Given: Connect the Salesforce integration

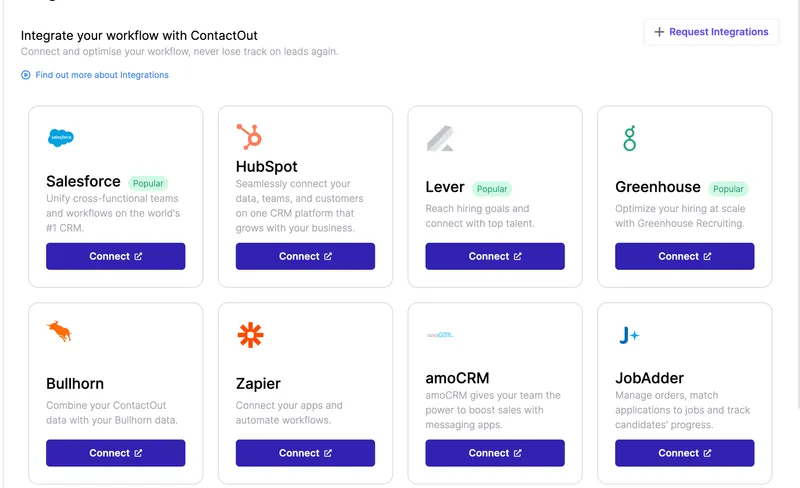Looking at the screenshot, I should (115, 256).
